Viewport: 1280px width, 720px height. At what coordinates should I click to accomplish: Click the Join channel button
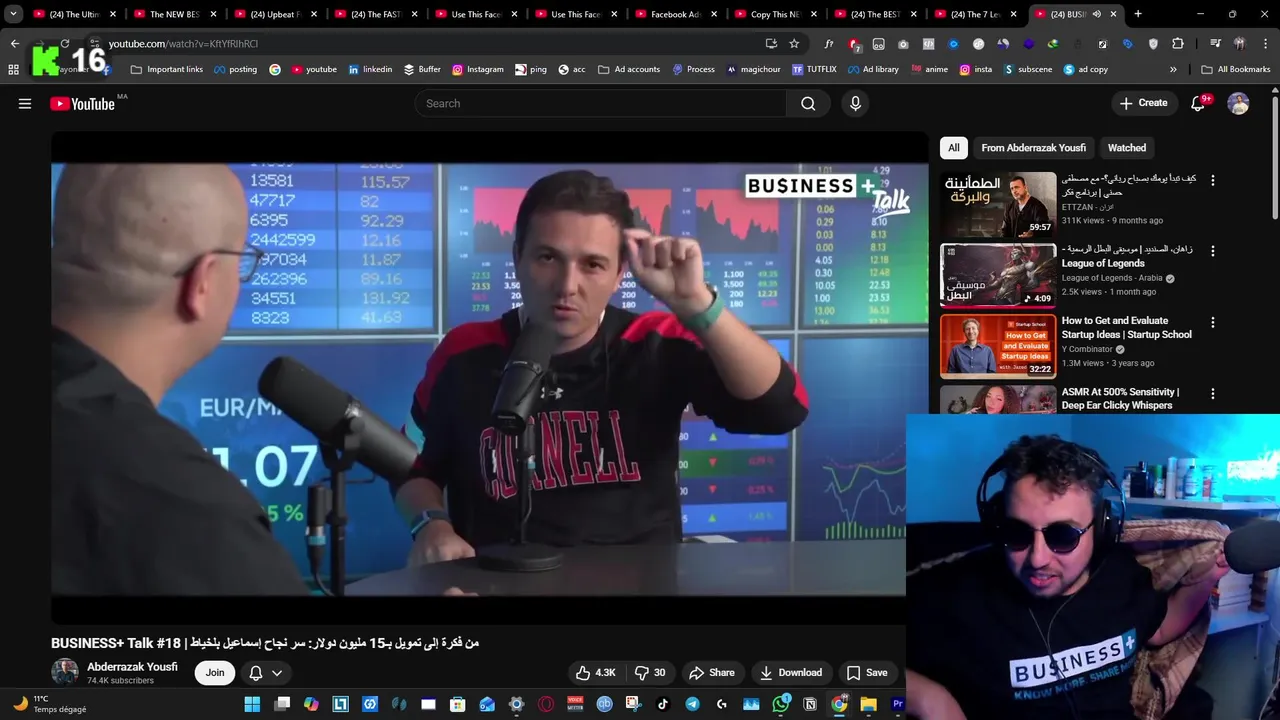[x=215, y=673]
